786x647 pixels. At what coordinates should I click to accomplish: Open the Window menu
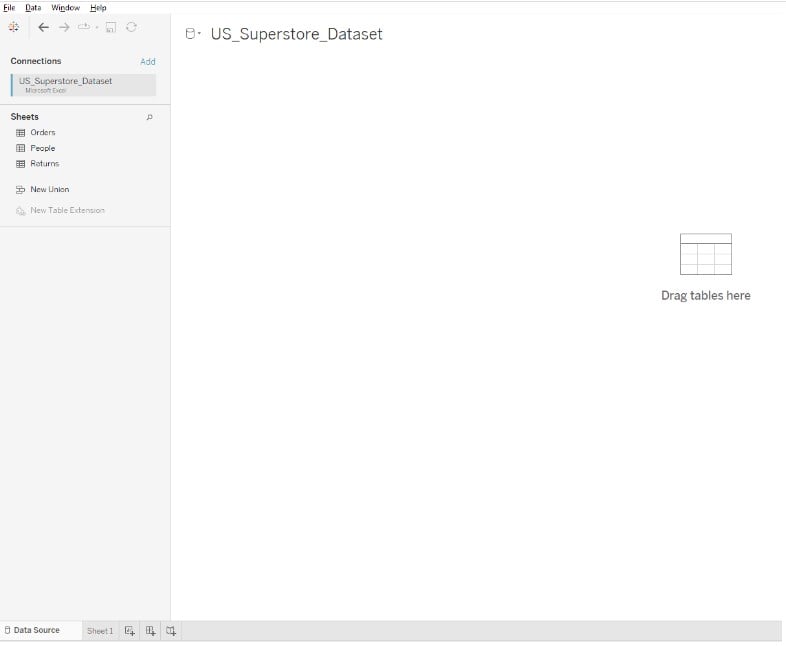(65, 8)
